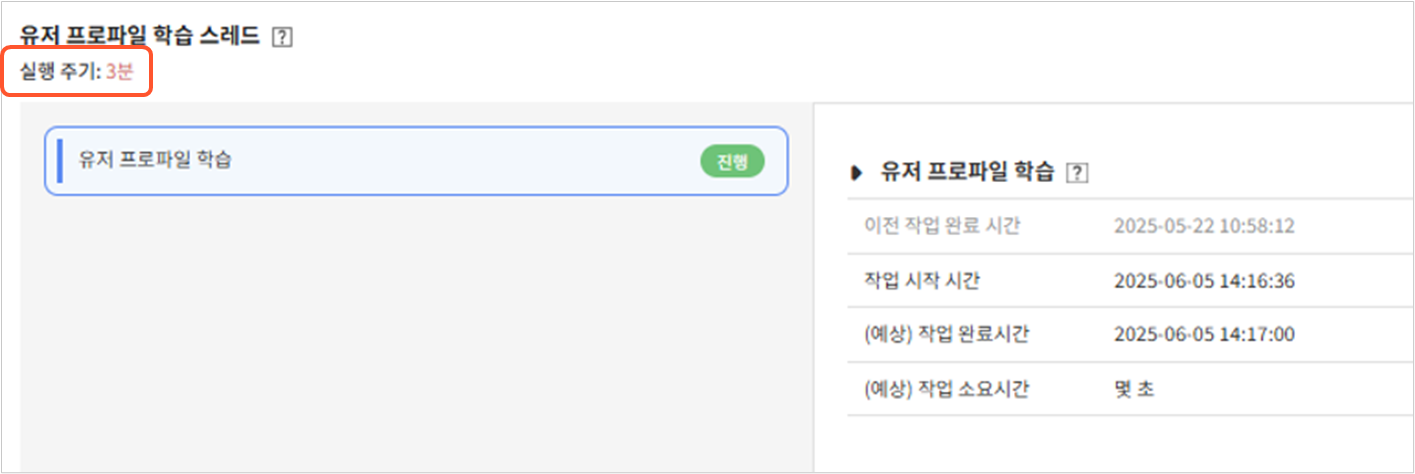Click the blue accent bar on thread card
Screen dimensions: 1415x474
[x=60, y=161]
